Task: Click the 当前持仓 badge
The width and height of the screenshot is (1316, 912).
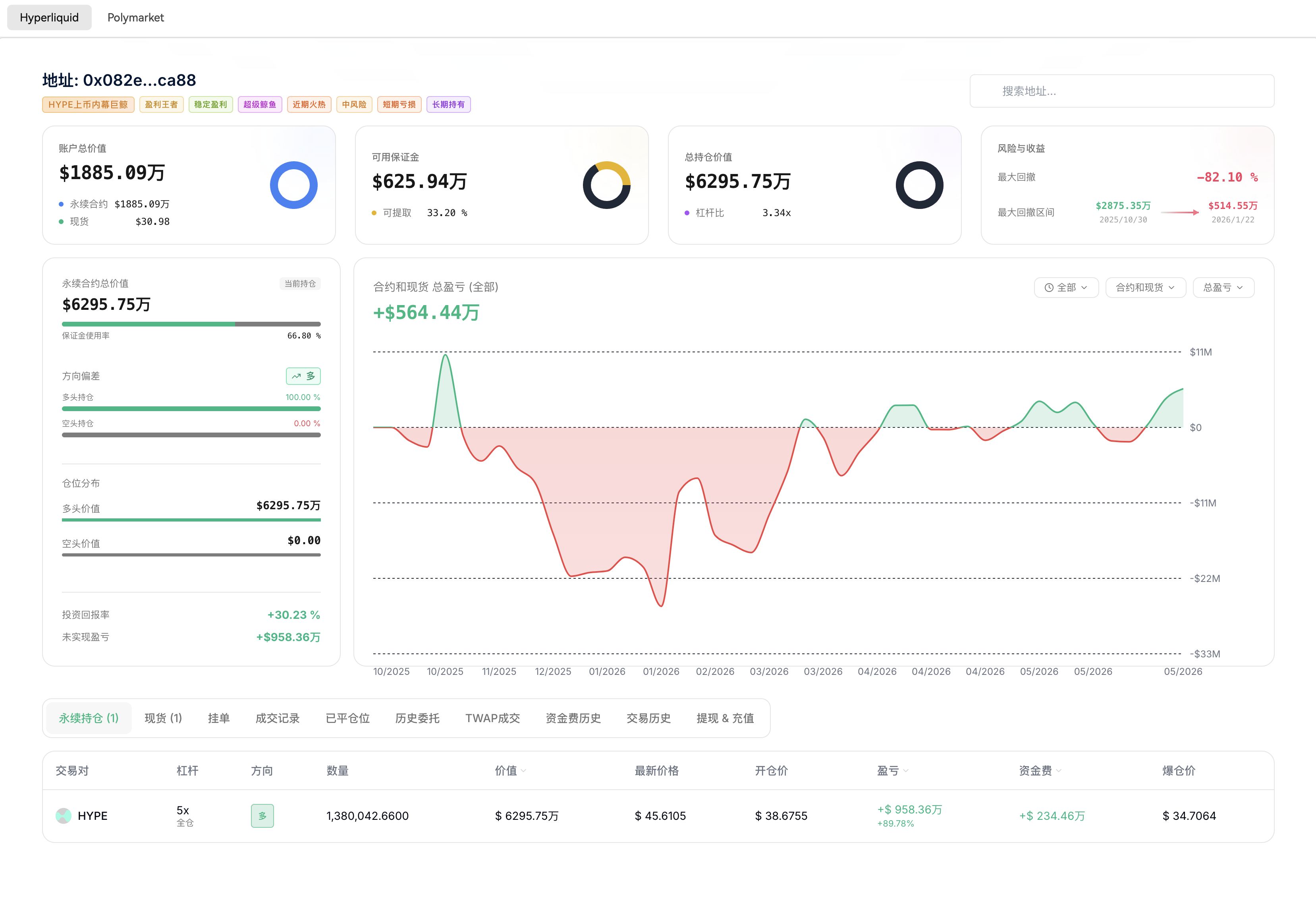Action: (x=300, y=284)
